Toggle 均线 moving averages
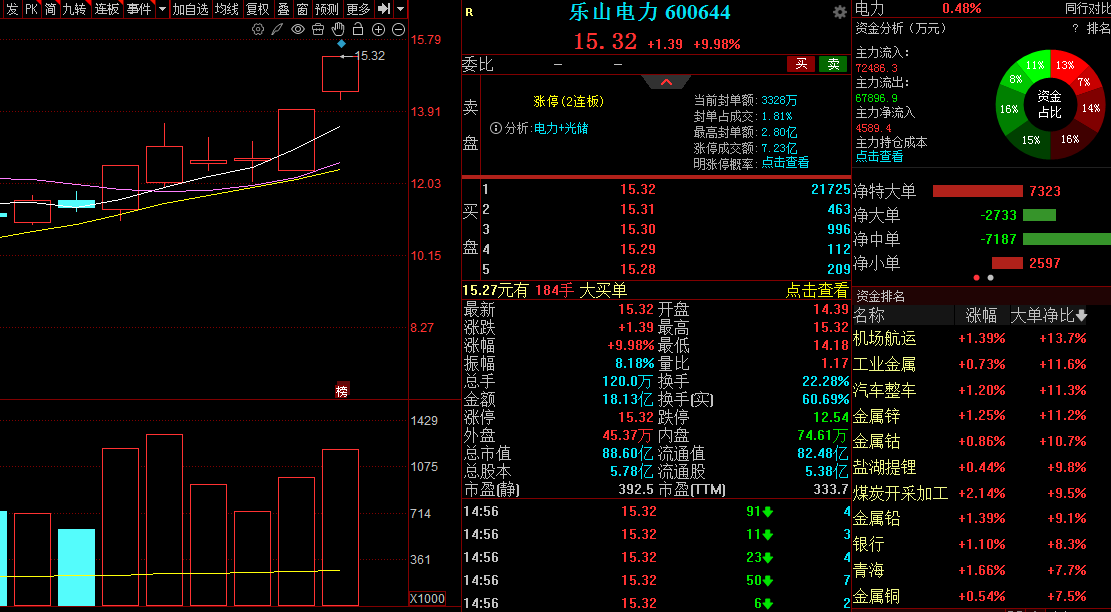This screenshot has height=612, width=1111. (227, 9)
